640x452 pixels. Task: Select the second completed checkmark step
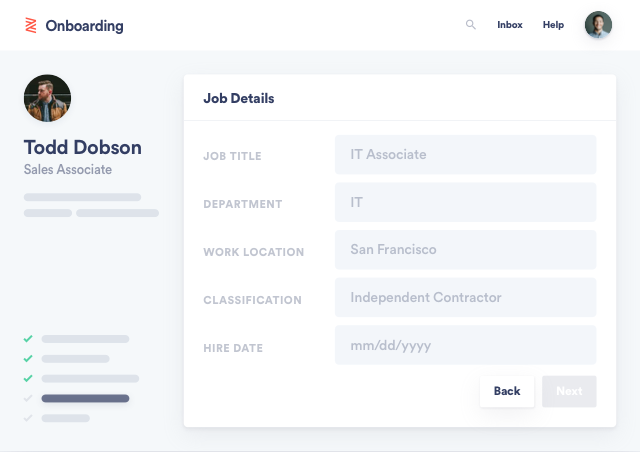point(28,358)
